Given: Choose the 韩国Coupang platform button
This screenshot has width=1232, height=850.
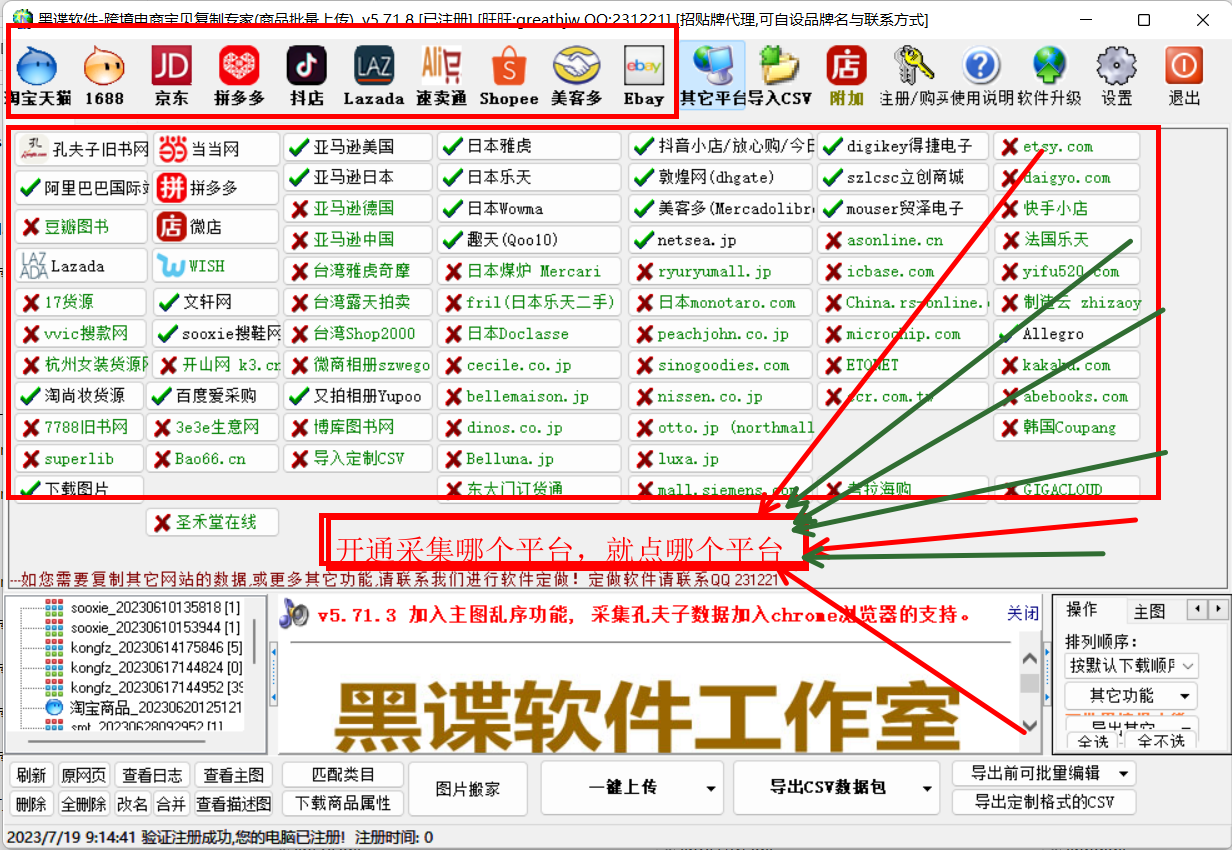Looking at the screenshot, I should 1067,427.
